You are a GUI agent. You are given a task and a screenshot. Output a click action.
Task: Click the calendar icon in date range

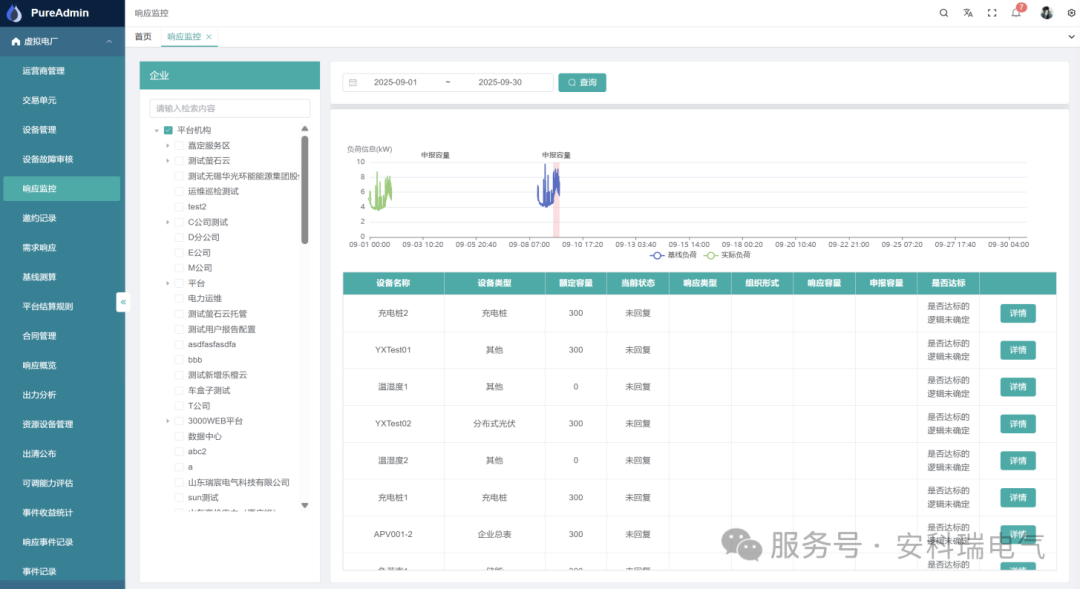tap(352, 83)
